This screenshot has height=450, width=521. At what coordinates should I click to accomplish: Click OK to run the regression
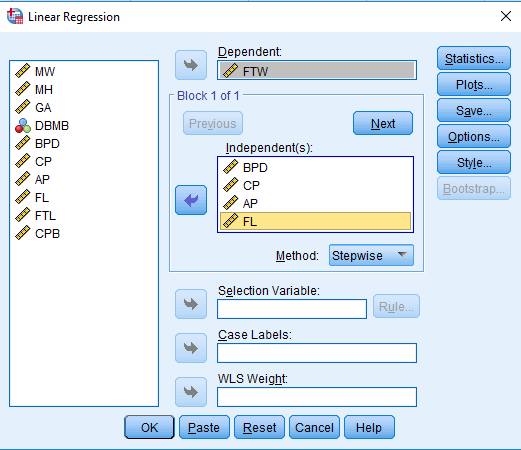tap(149, 427)
